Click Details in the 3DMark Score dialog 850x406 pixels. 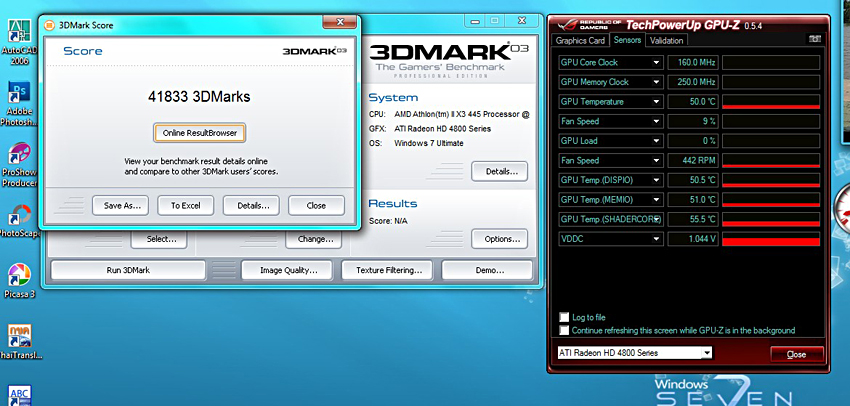click(x=253, y=205)
